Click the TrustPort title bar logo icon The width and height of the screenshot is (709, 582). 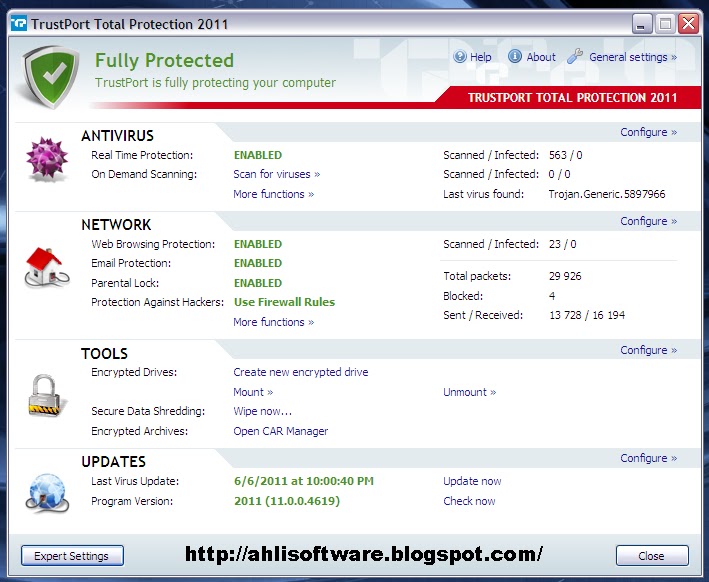[19, 24]
